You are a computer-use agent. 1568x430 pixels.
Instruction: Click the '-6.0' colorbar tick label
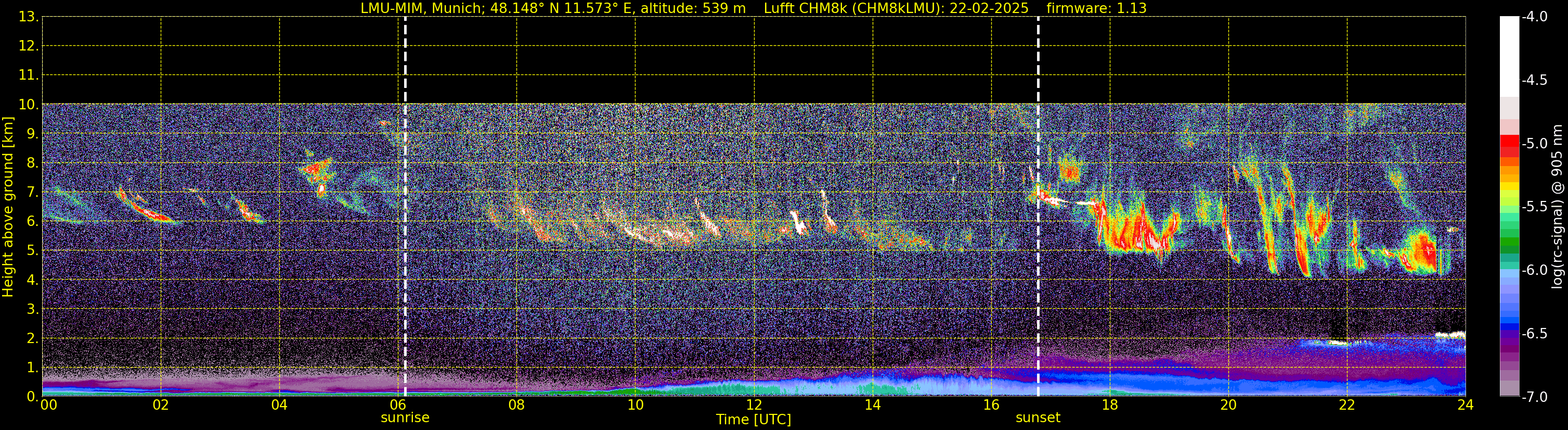[1534, 270]
